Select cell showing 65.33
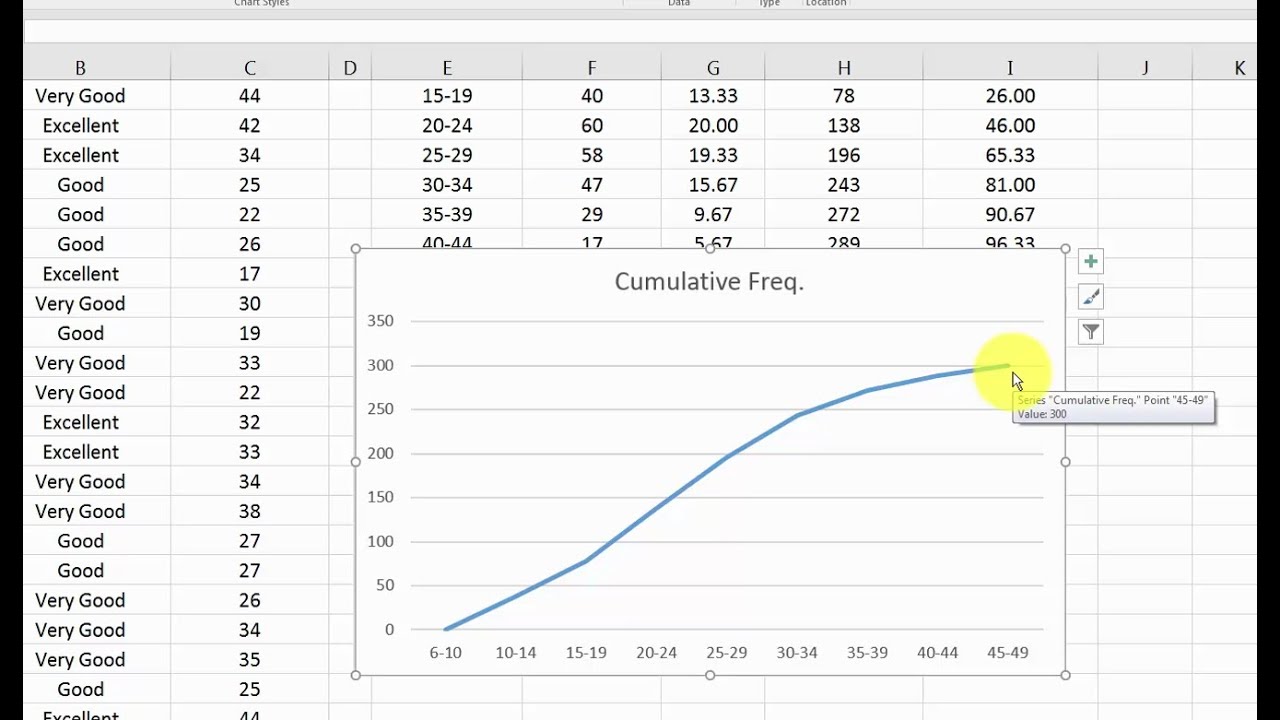 [1010, 156]
